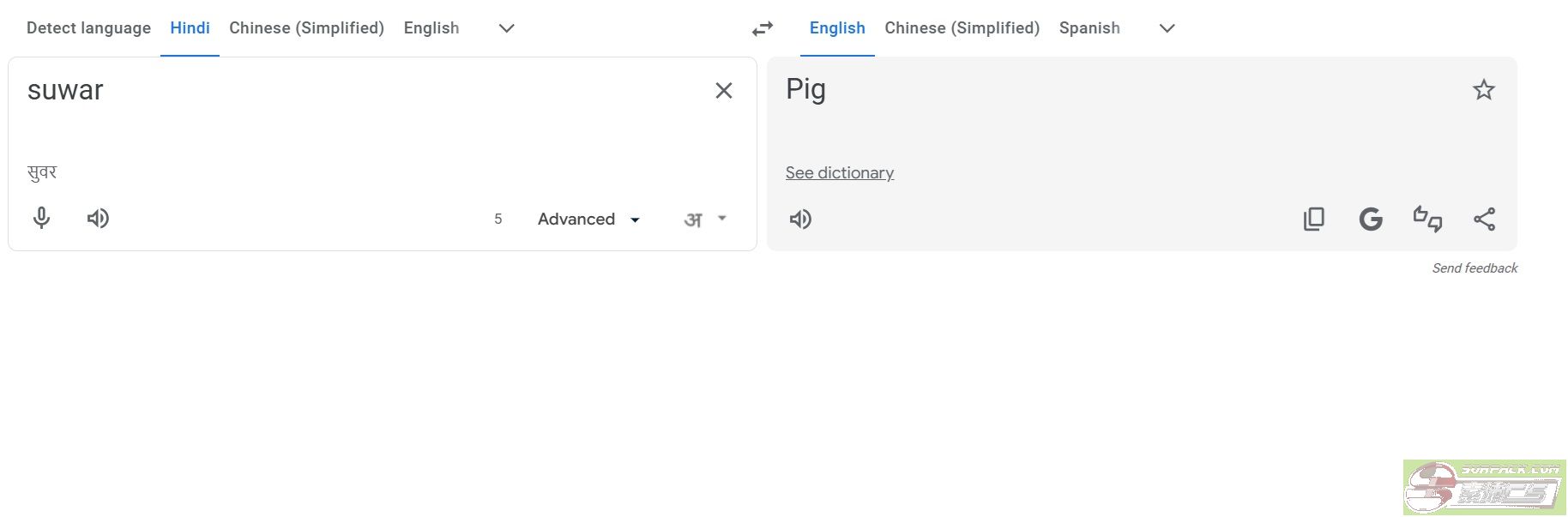Image resolution: width=1568 pixels, height=517 pixels.
Task: Choose Spanish as the target language
Action: tap(1089, 28)
